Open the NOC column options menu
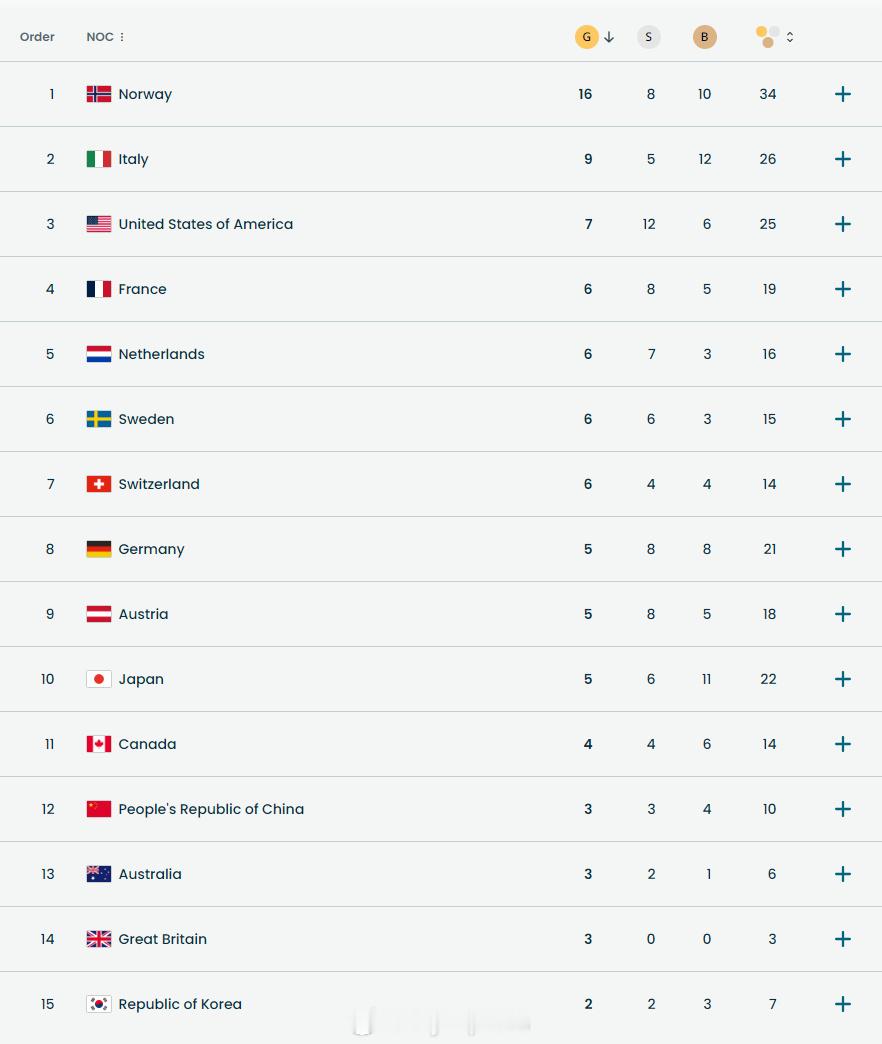Image resolution: width=882 pixels, height=1044 pixels. [x=122, y=37]
